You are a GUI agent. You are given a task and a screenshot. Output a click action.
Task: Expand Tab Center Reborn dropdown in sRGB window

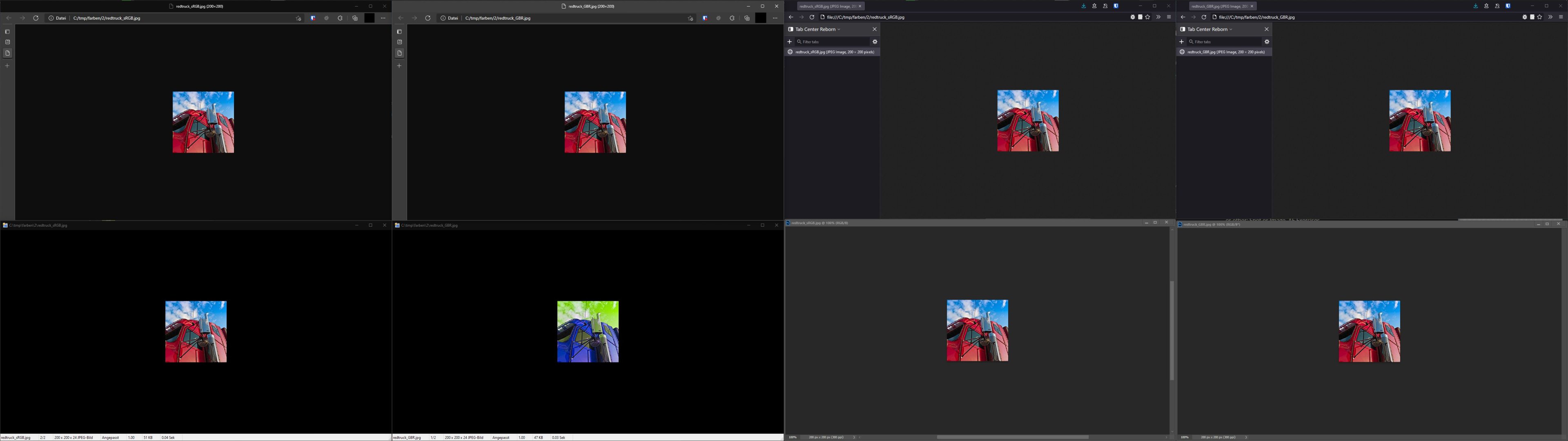(x=838, y=29)
